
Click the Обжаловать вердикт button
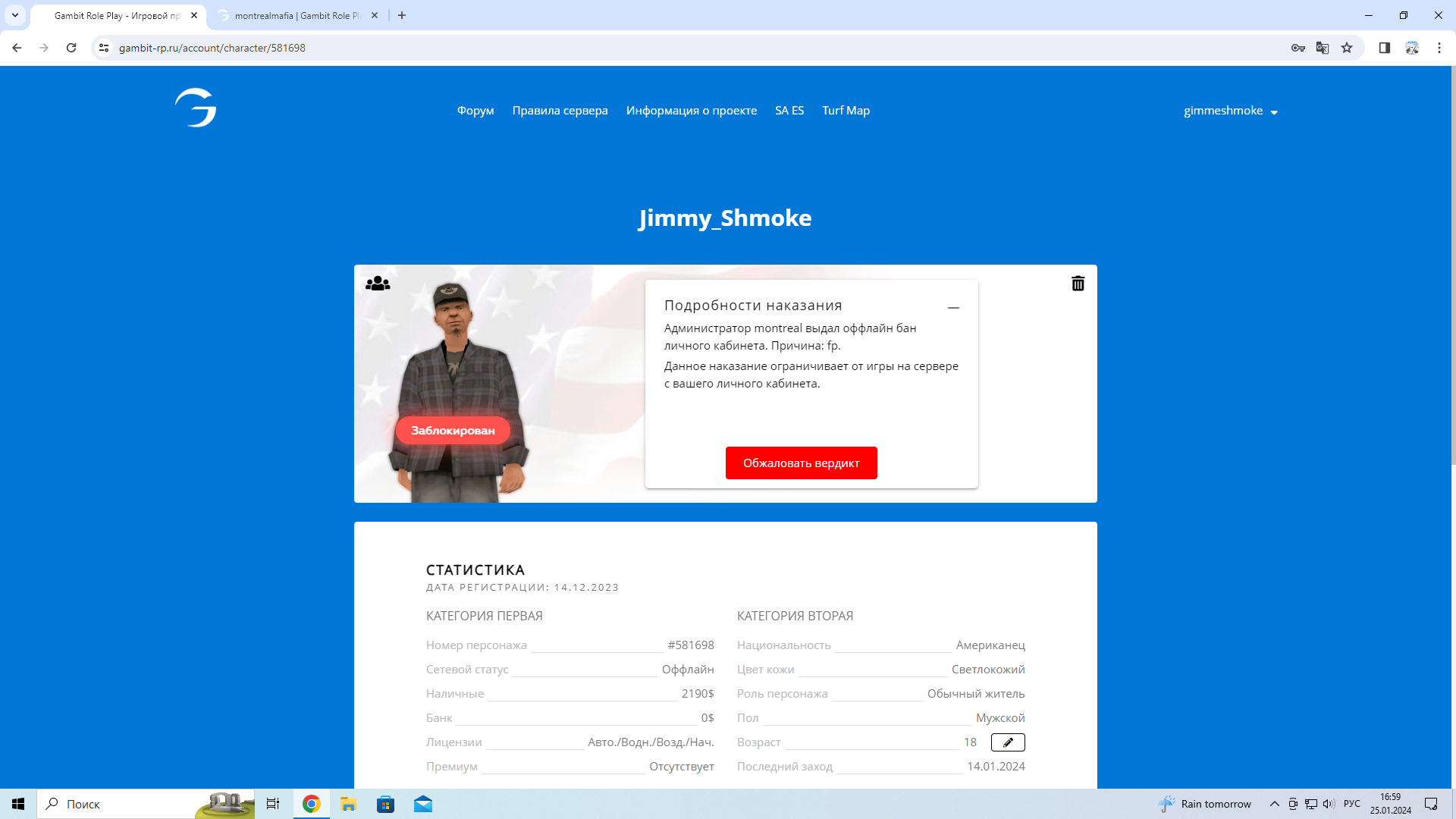coord(801,463)
